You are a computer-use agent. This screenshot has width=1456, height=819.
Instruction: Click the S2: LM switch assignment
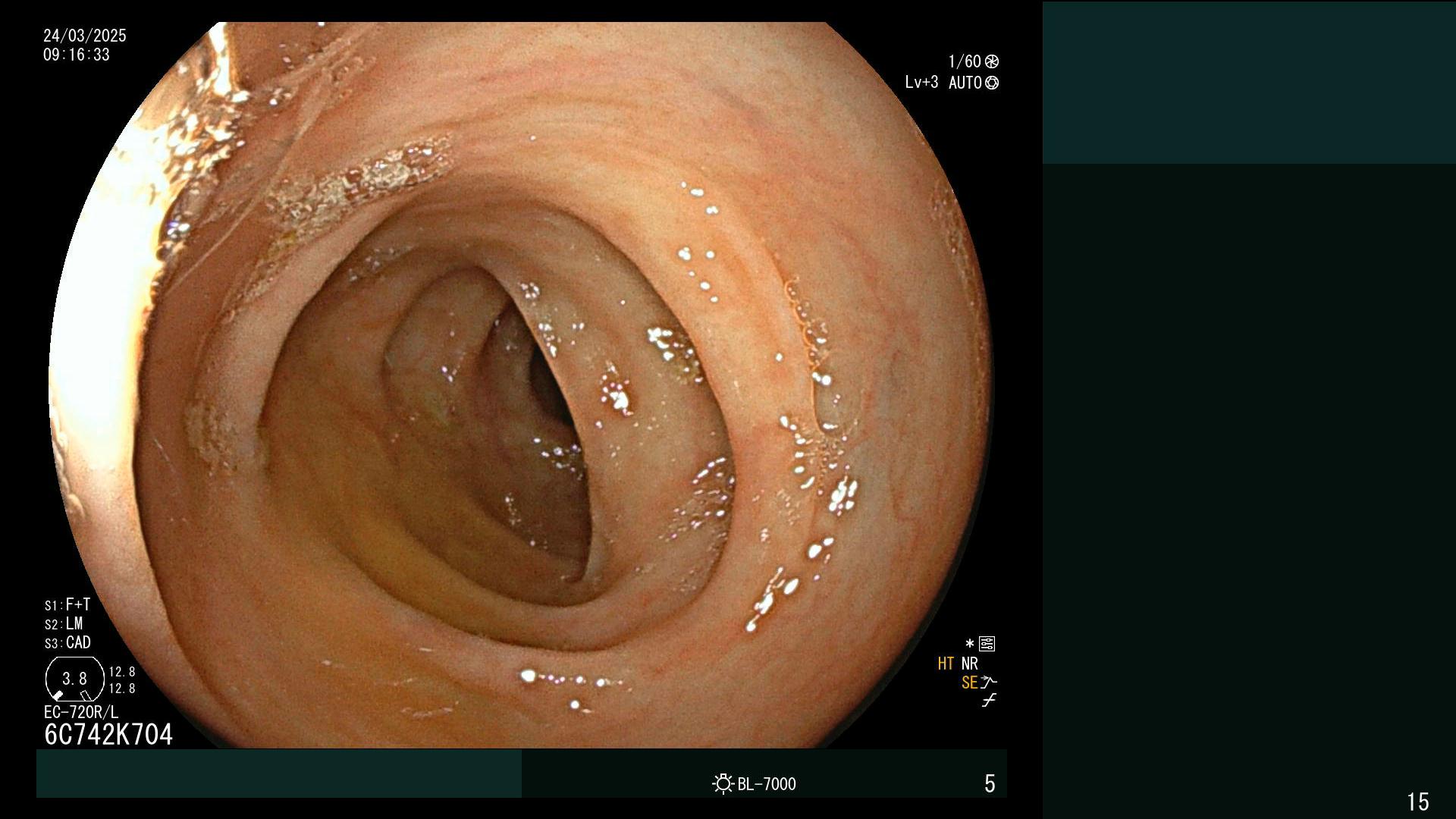pyautogui.click(x=64, y=623)
